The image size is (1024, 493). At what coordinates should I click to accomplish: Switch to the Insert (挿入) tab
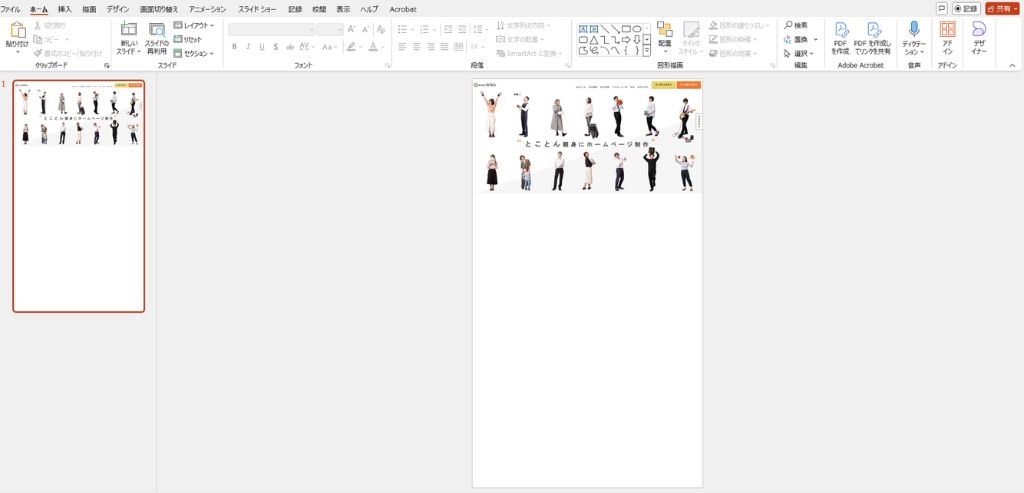64,9
